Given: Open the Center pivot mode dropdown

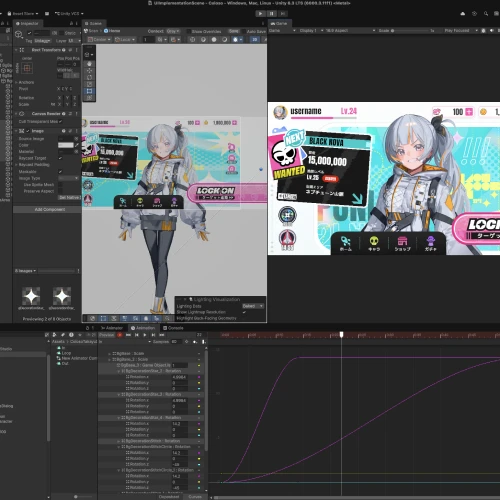Looking at the screenshot, I should [99, 39].
